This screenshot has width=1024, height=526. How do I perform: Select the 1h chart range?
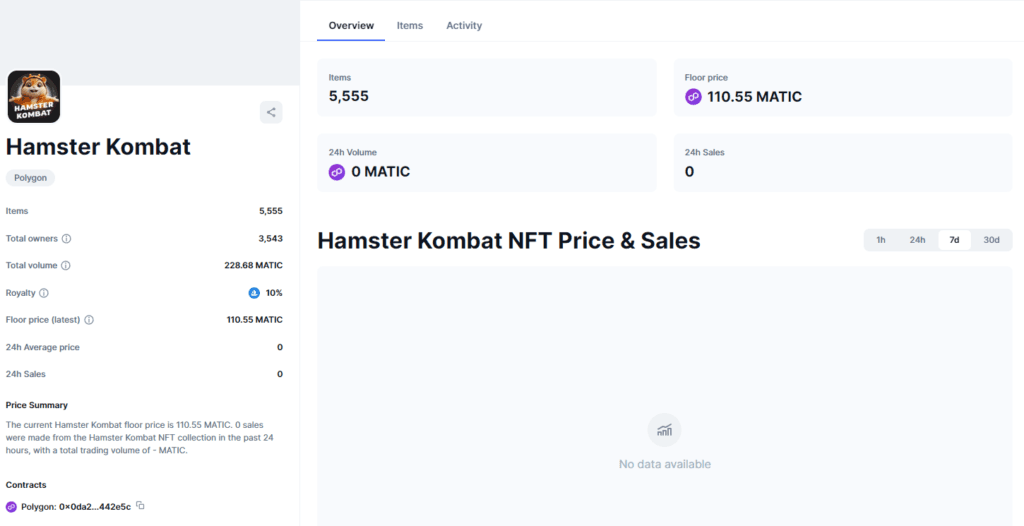(x=880, y=240)
